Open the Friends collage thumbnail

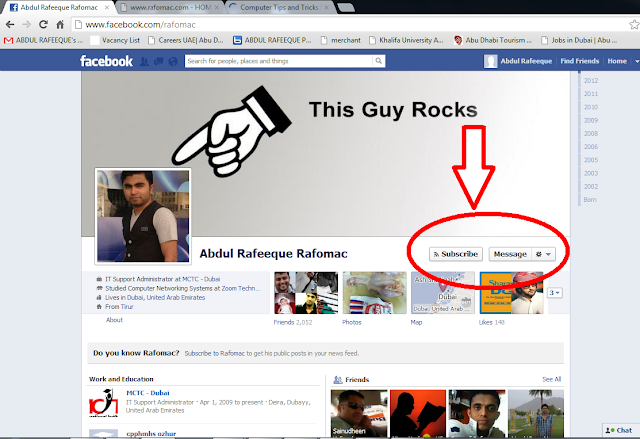click(x=306, y=293)
